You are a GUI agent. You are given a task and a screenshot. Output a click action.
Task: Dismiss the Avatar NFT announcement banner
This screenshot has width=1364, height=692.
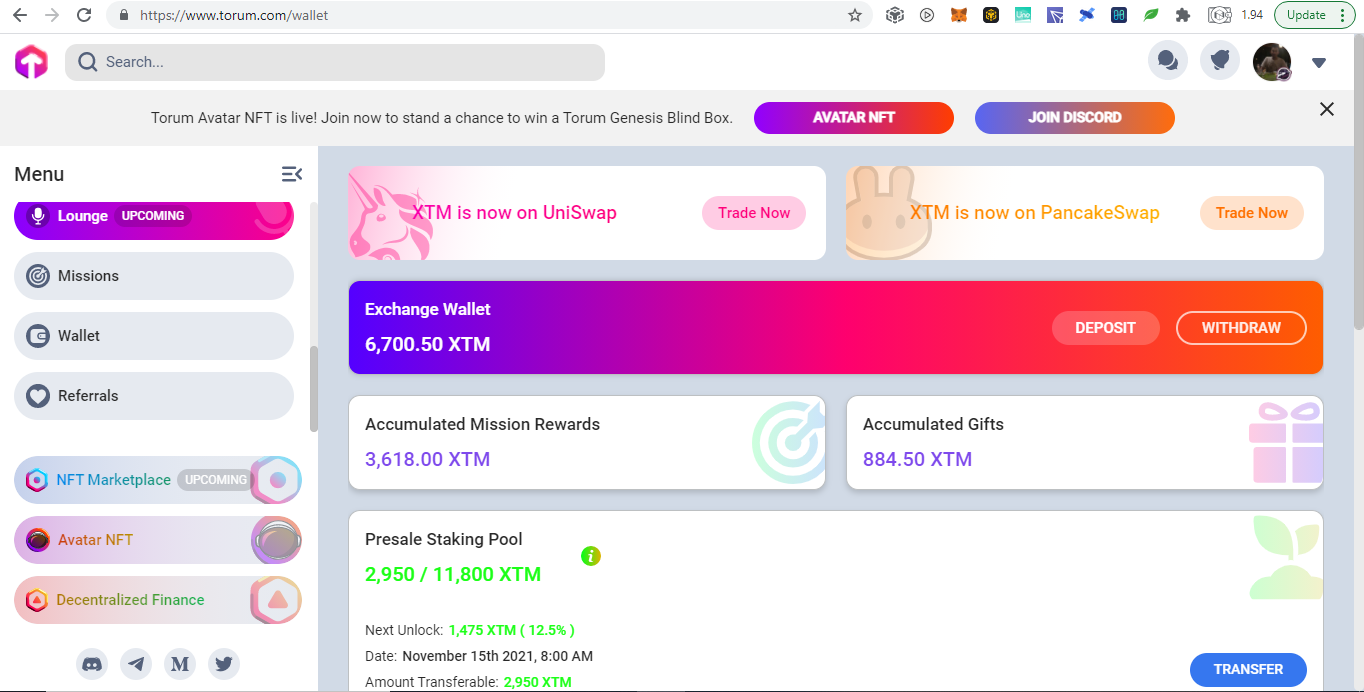(x=1327, y=109)
